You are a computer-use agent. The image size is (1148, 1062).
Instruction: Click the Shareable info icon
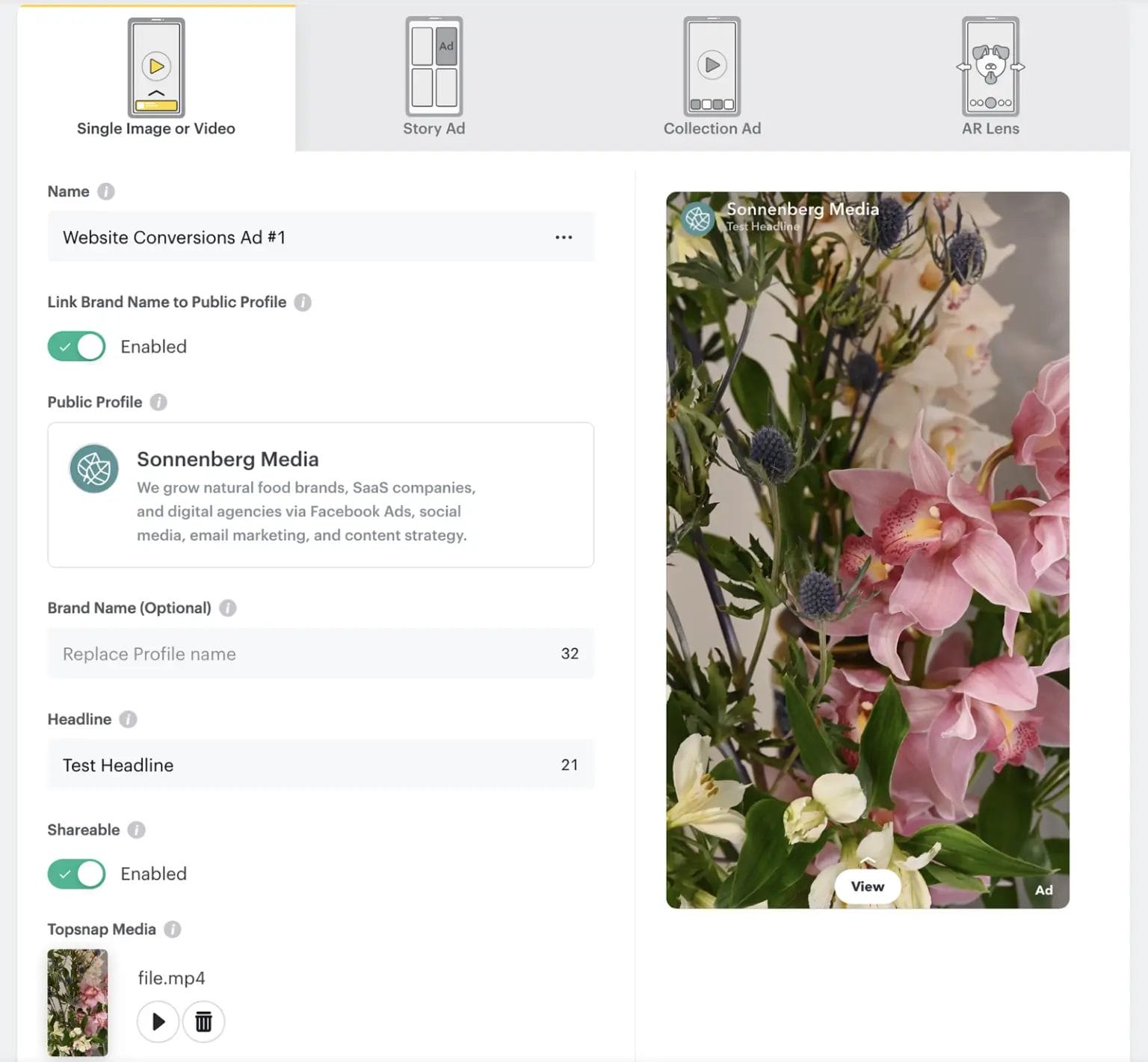tap(136, 830)
